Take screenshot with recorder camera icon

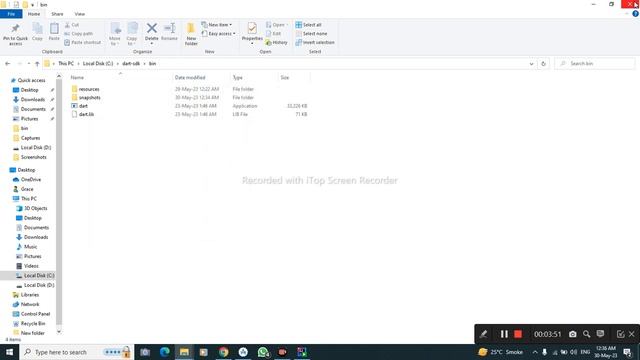tap(573, 334)
